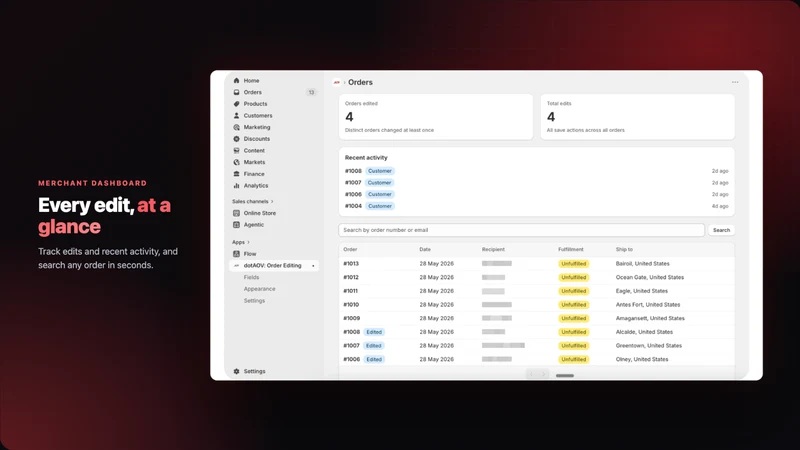Click the Orders edited card
Image resolution: width=800 pixels, height=450 pixels.
[436, 117]
